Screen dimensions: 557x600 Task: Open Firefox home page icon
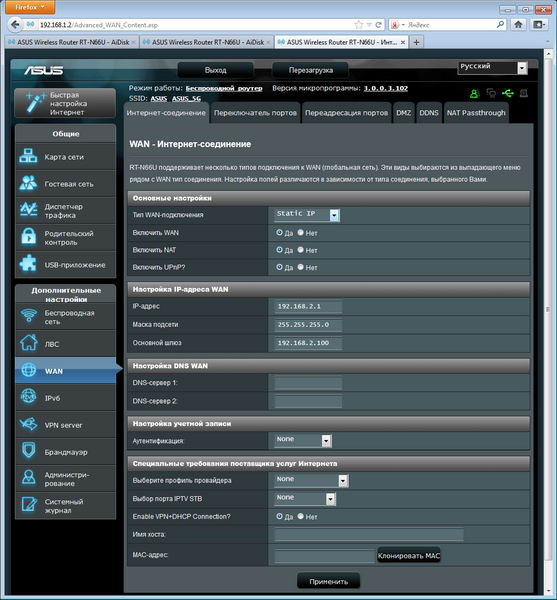518,25
